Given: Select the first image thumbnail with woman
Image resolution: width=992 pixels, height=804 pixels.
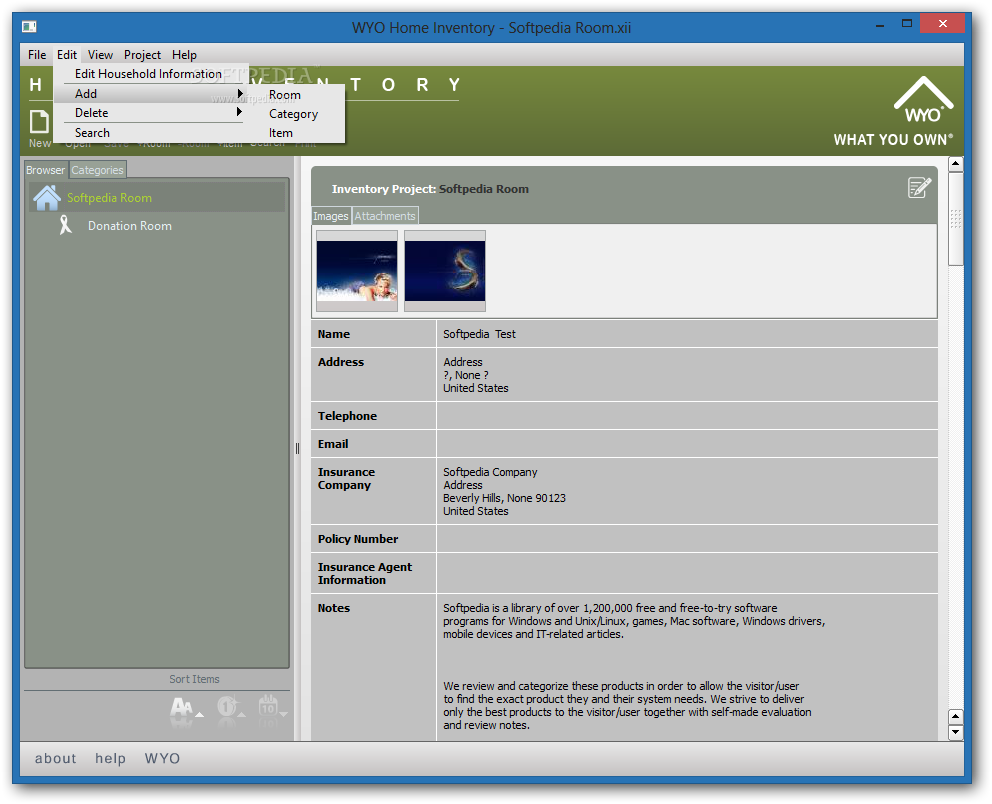Looking at the screenshot, I should (357, 271).
